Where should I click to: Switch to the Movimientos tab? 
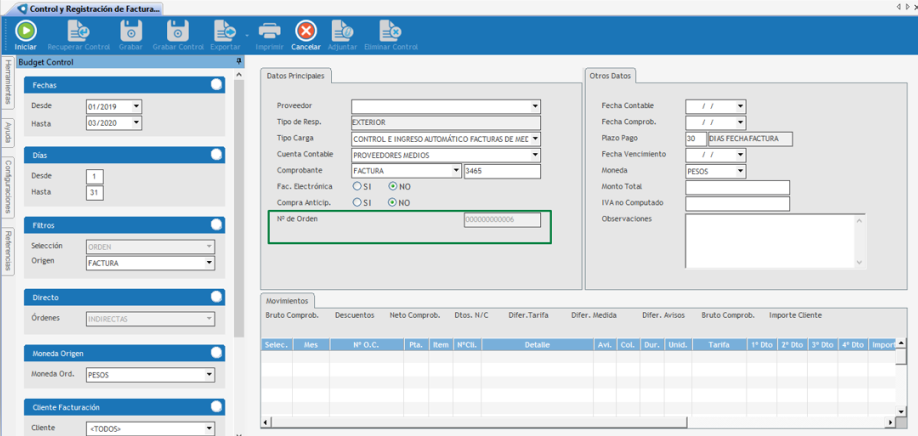coord(288,300)
